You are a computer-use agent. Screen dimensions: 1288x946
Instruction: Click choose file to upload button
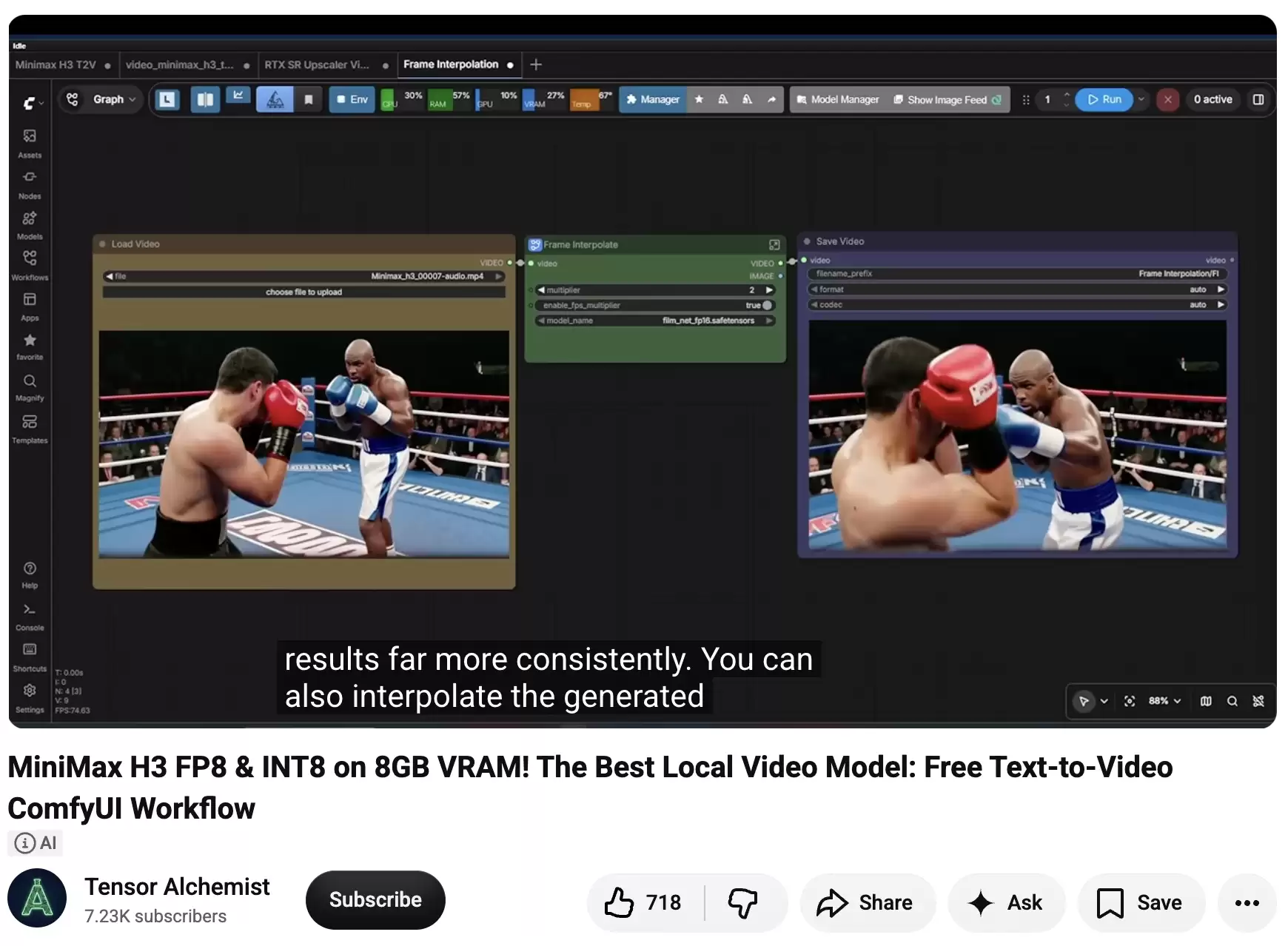pos(303,292)
